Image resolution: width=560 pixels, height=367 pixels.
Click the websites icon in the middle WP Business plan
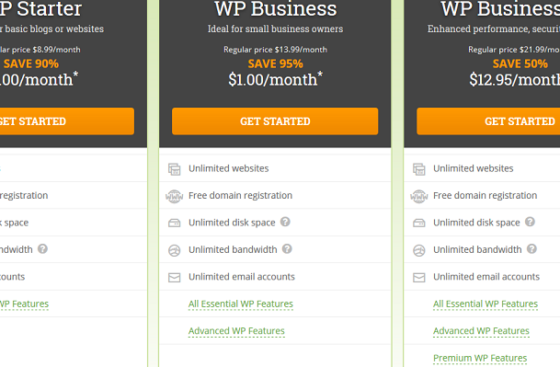point(174,169)
